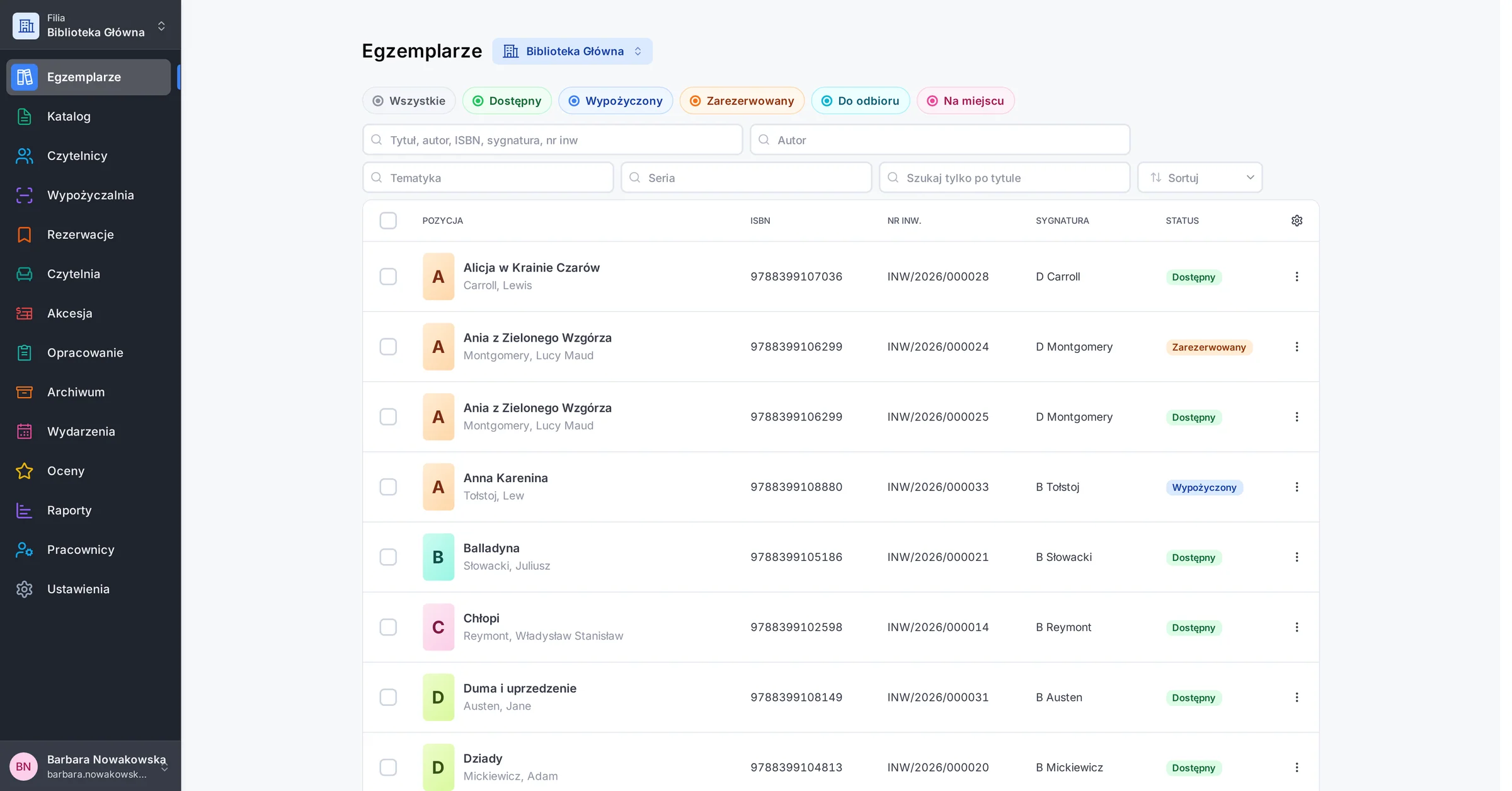Filter by Do odbioru status
This screenshot has width=1512, height=791.
861,101
